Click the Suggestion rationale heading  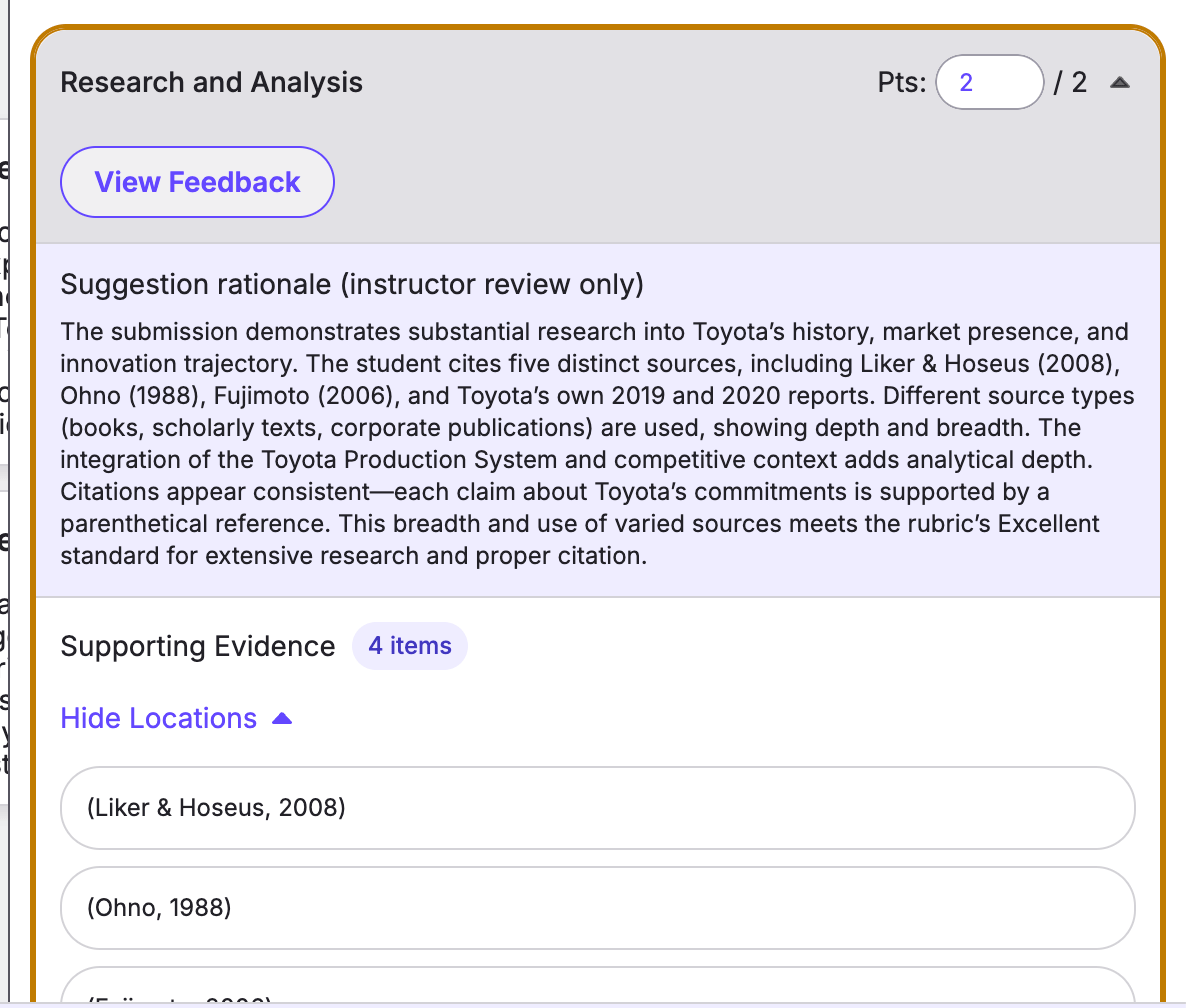(x=352, y=285)
